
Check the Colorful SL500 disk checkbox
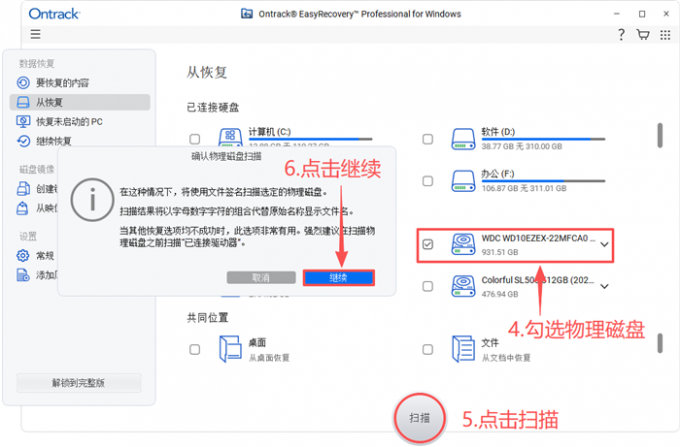[x=428, y=286]
